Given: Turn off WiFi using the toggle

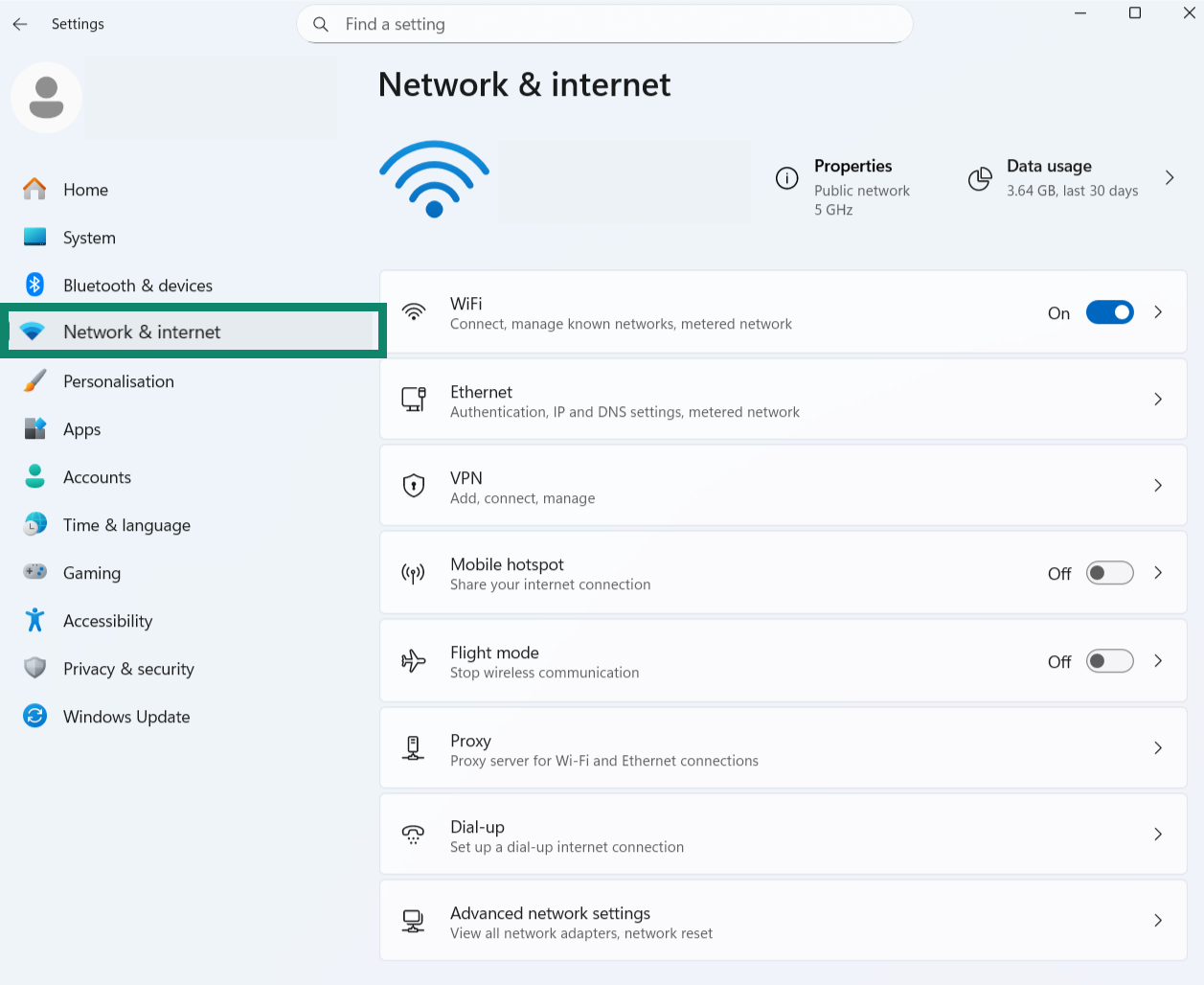Looking at the screenshot, I should coord(1109,311).
